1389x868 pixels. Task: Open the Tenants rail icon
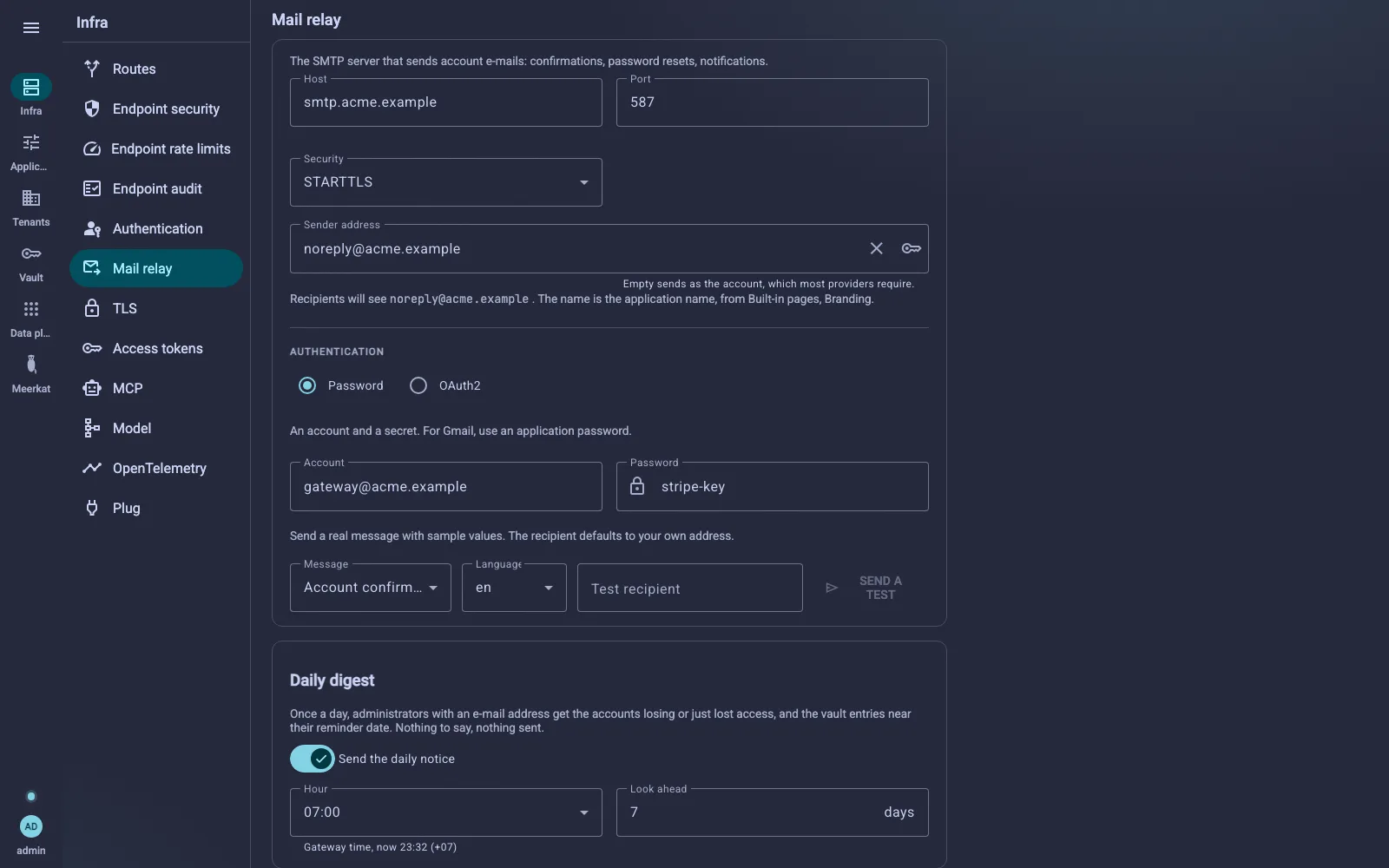click(31, 198)
